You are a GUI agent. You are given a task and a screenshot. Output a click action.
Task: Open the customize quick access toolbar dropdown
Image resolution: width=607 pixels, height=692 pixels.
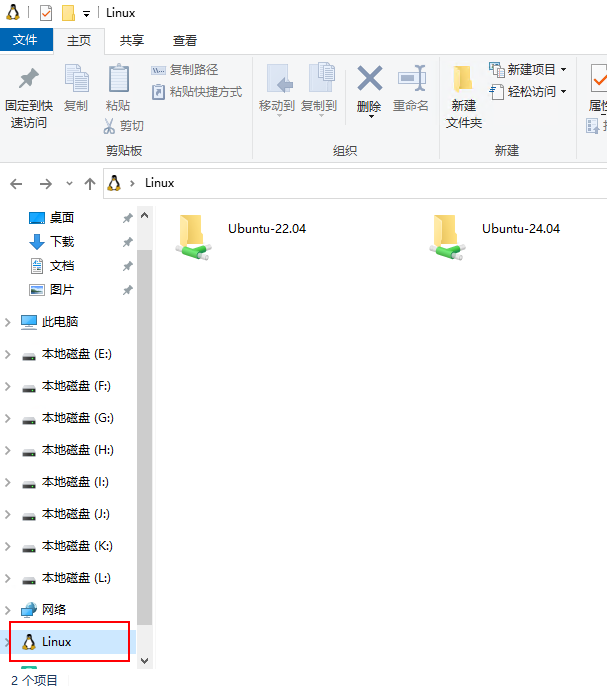pyautogui.click(x=87, y=14)
